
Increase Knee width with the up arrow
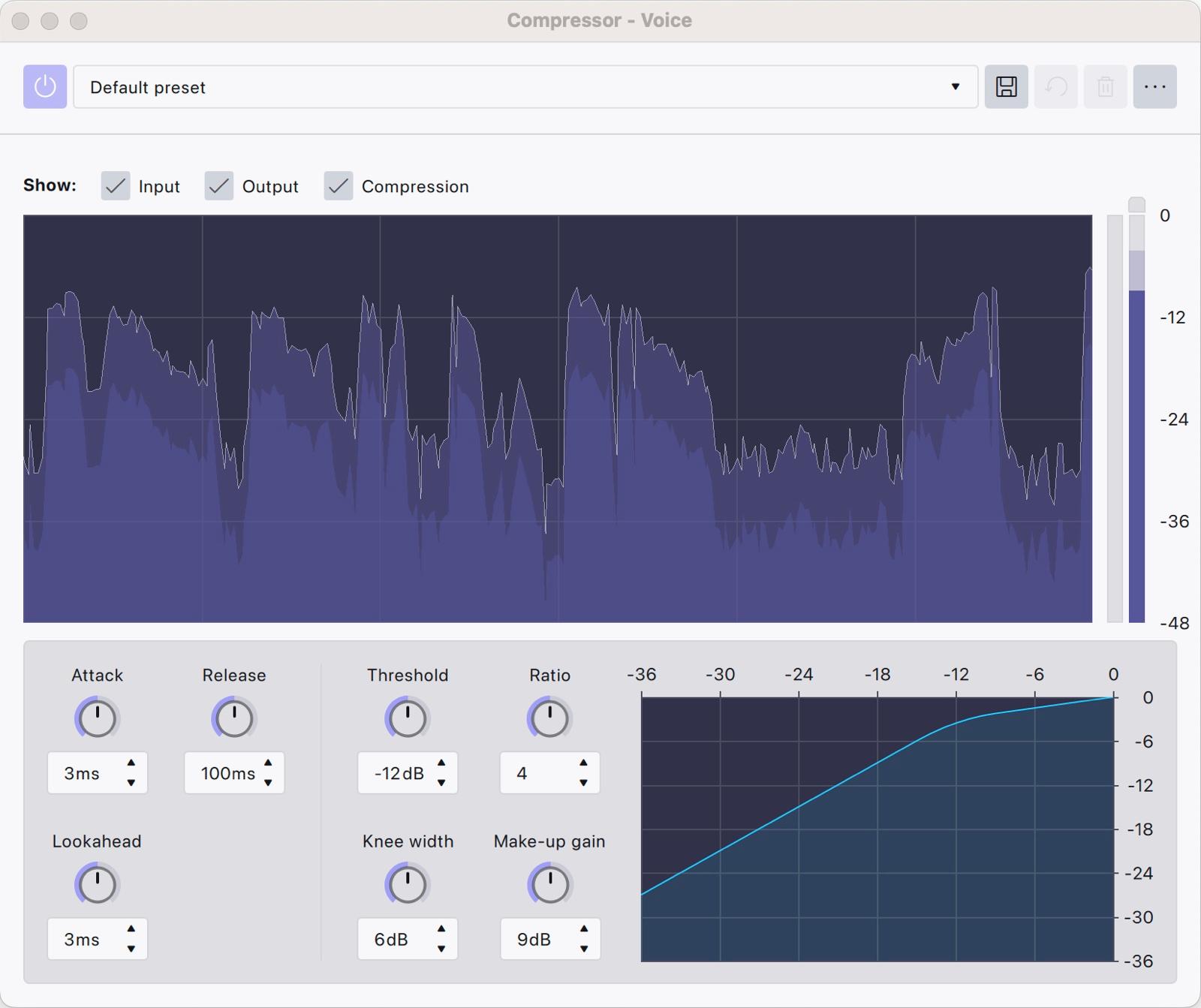[x=441, y=928]
